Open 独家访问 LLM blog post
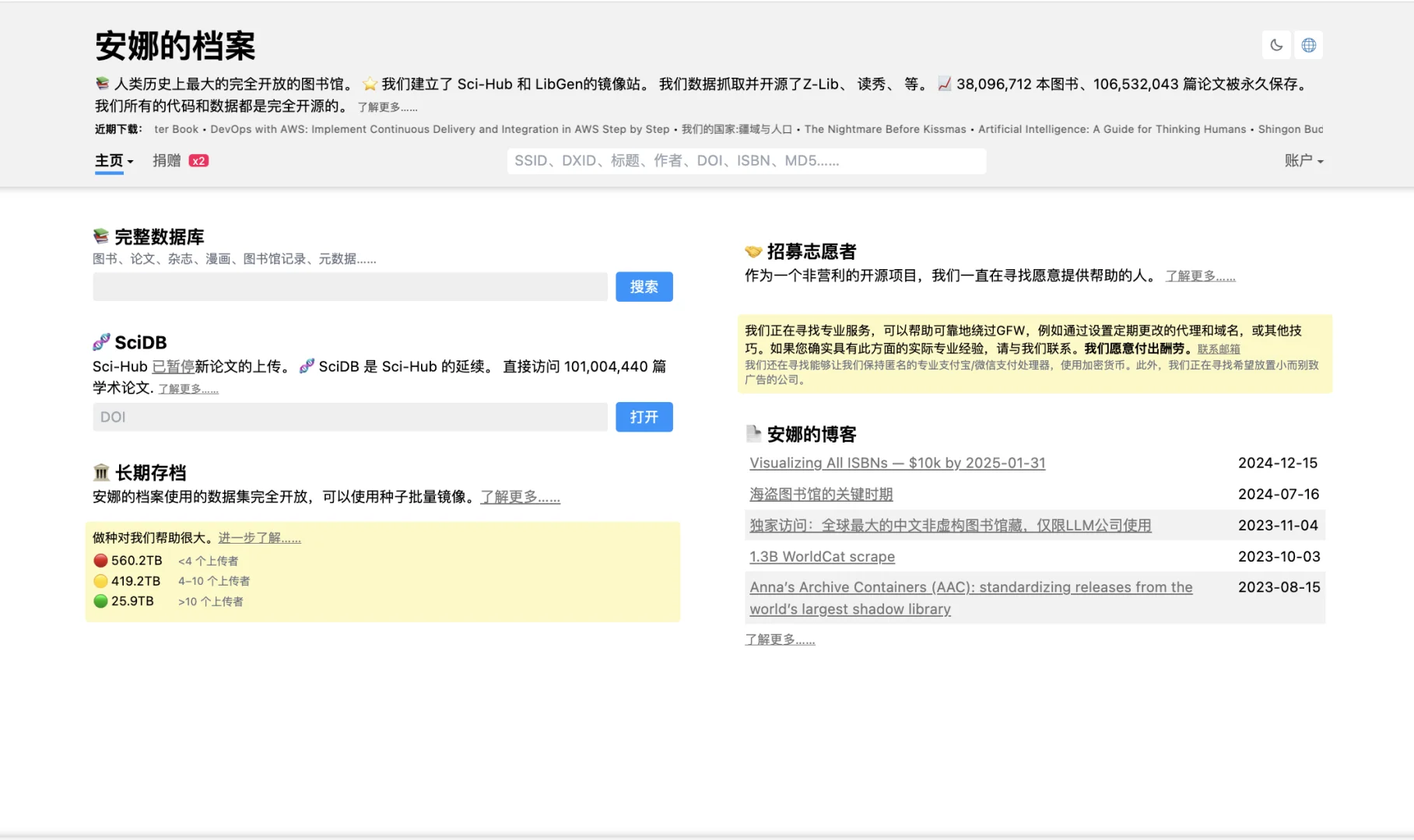Viewport: 1414px width, 840px height. (950, 525)
